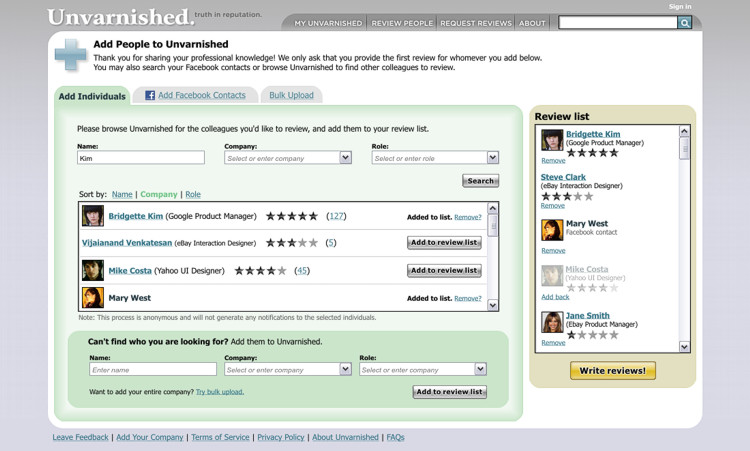
Task: Add back Mike Costa to Review list
Action: tap(555, 297)
